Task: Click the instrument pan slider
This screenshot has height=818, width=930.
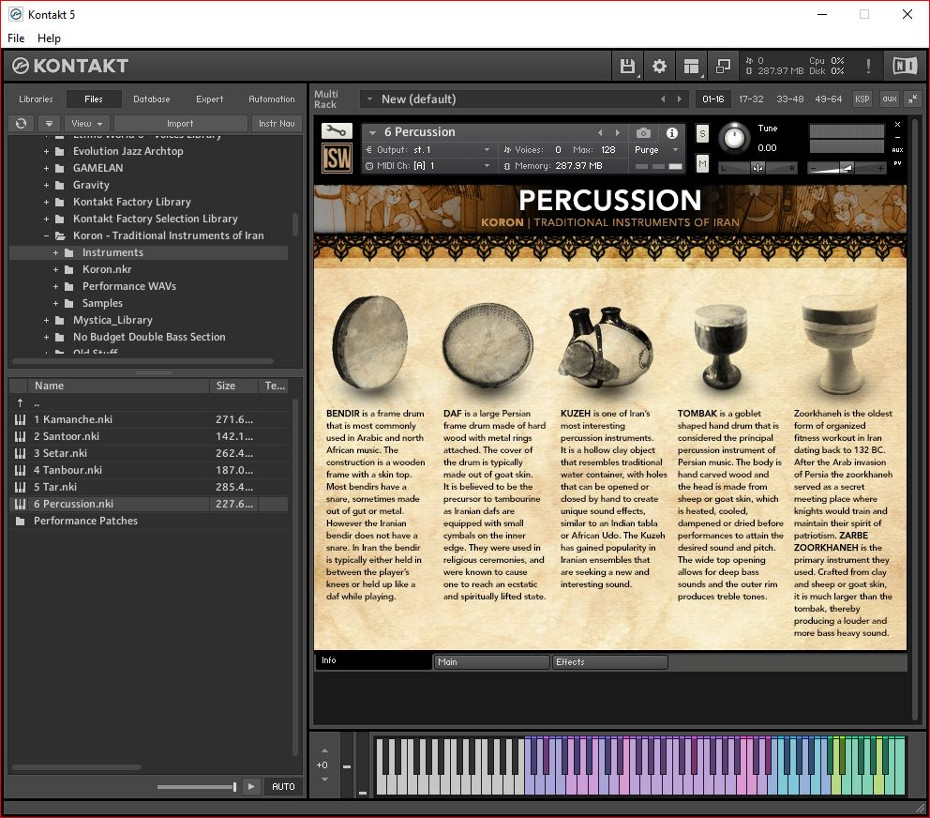Action: tap(758, 168)
